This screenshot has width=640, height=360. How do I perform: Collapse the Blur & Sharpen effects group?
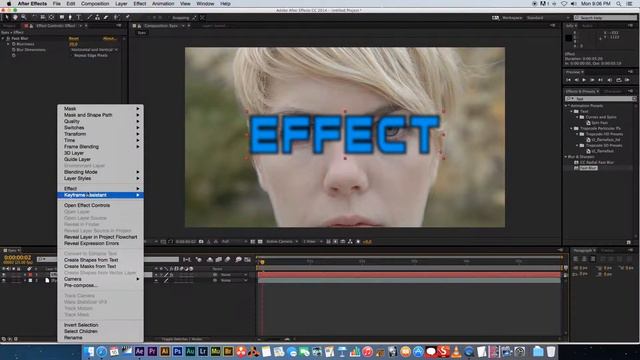coord(567,157)
